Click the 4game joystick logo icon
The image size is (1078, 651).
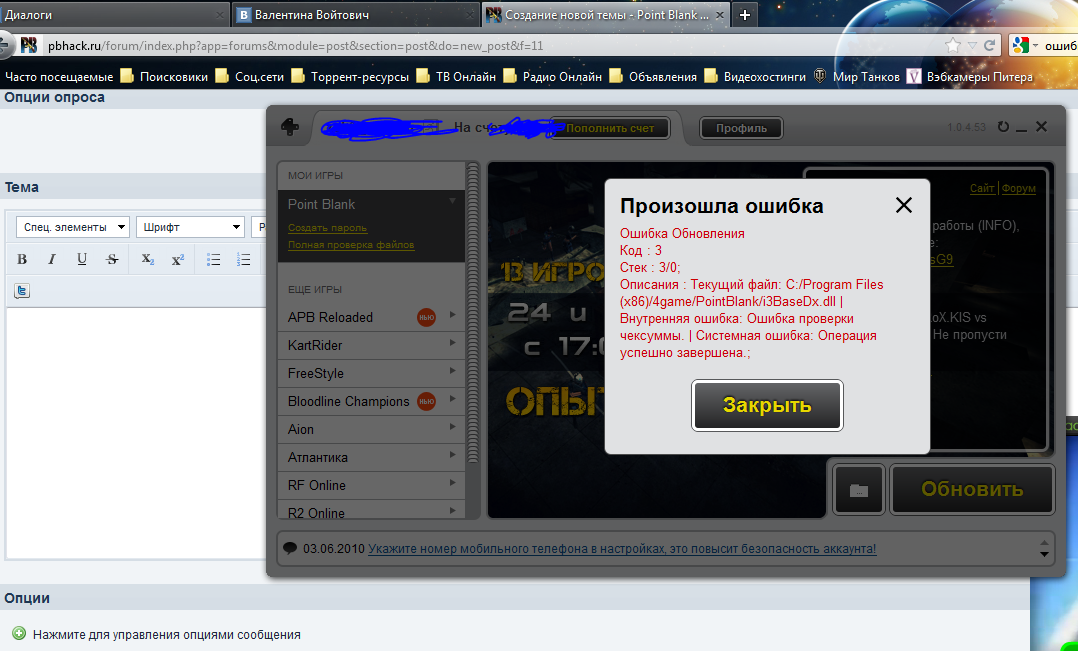point(289,127)
